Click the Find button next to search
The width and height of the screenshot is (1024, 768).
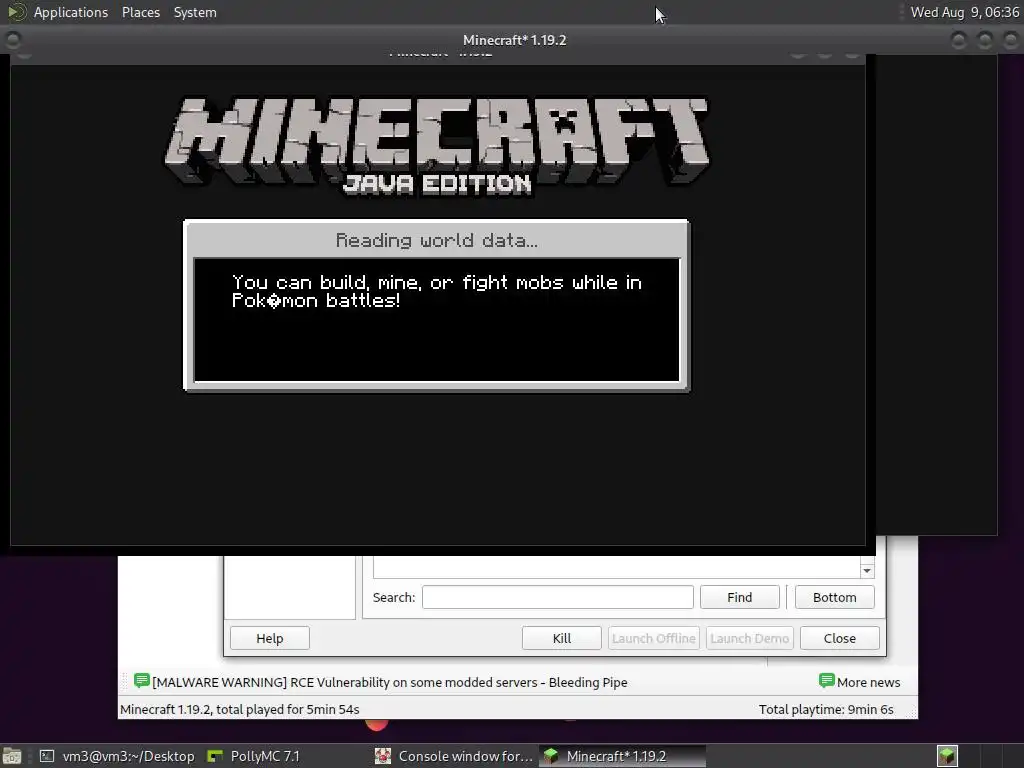pos(740,597)
